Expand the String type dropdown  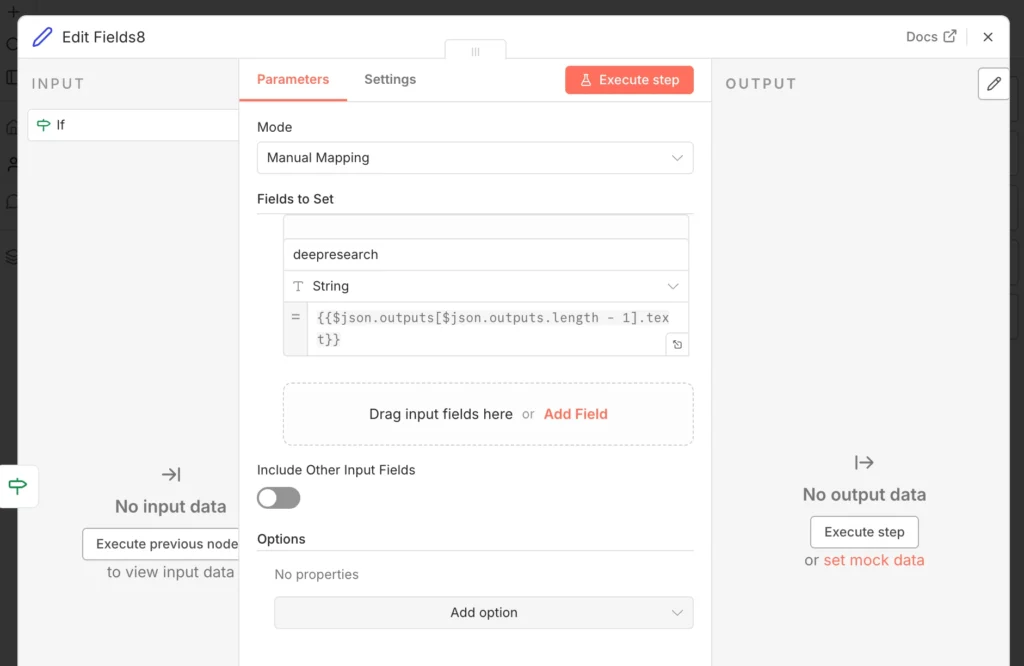[x=486, y=286]
